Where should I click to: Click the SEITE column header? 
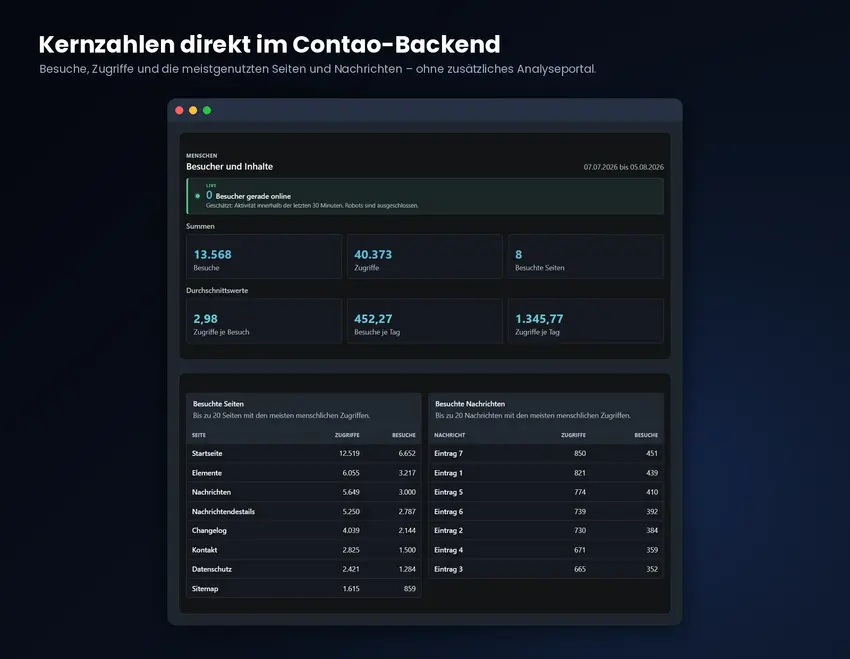point(198,435)
